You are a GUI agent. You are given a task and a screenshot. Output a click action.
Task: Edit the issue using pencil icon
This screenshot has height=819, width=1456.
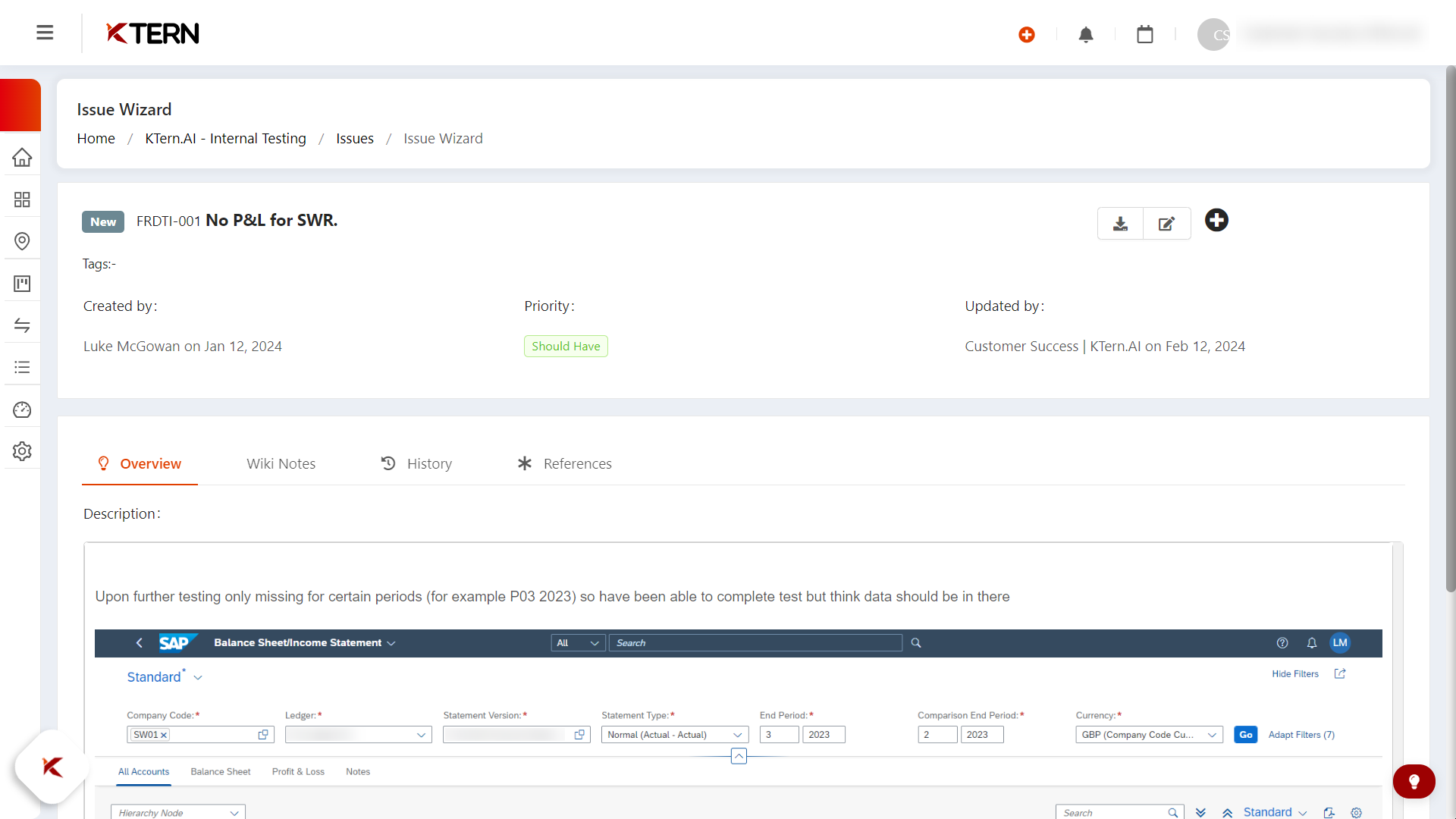tap(1167, 224)
